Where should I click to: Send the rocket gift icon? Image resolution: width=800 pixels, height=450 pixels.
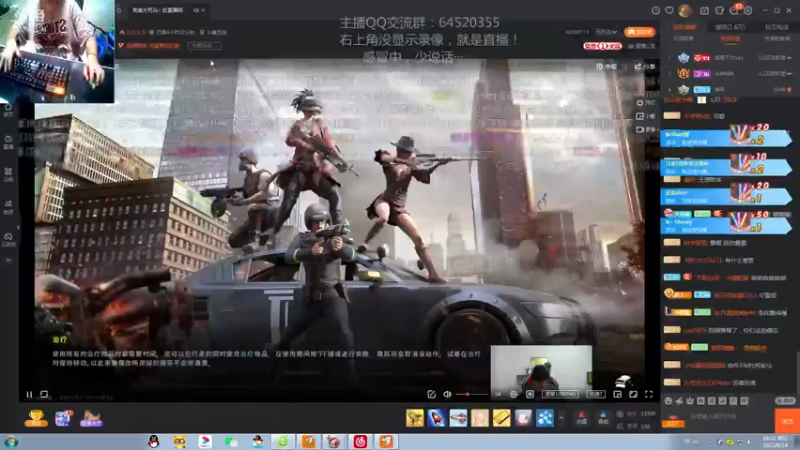(436, 418)
